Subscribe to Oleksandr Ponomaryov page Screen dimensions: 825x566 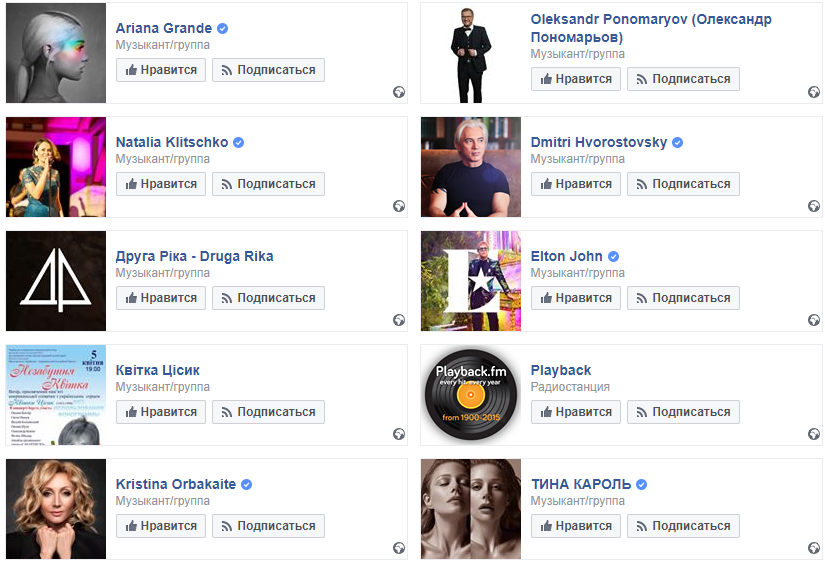tap(683, 79)
